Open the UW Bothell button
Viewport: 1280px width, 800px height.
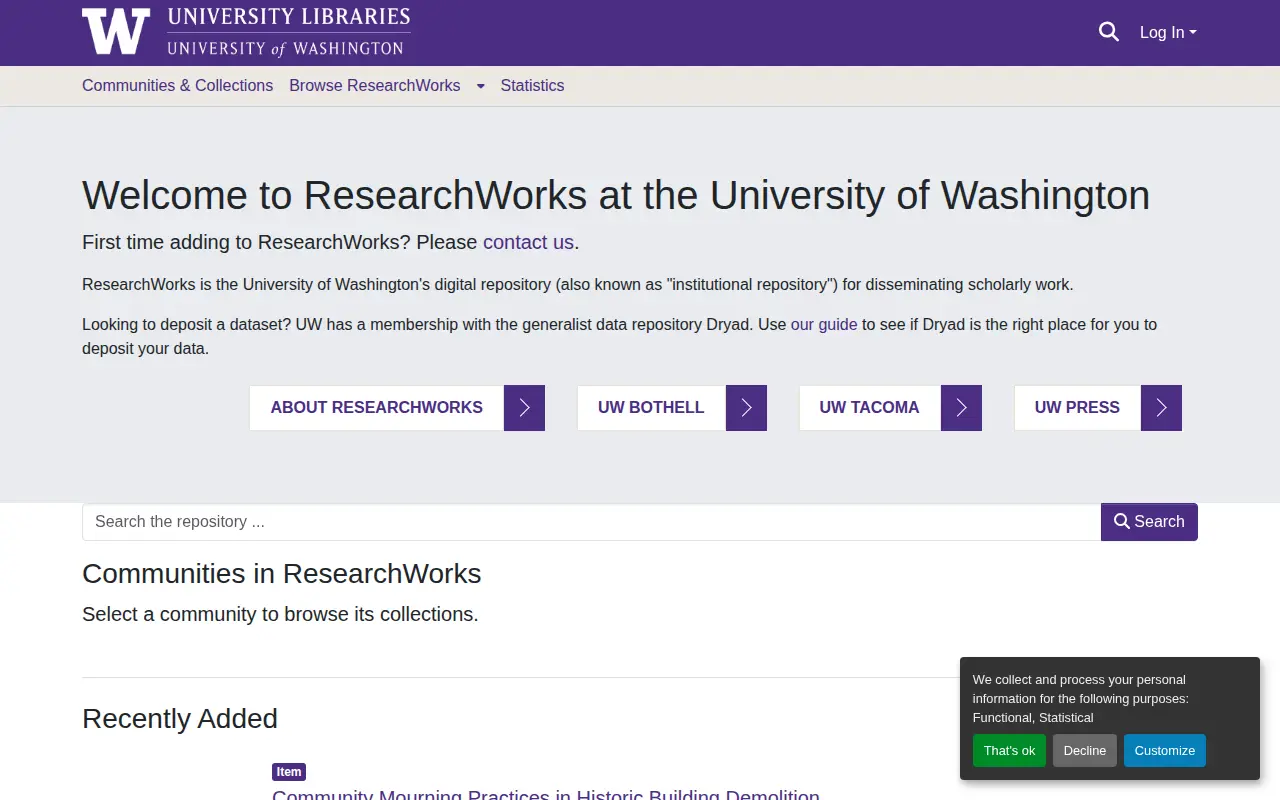click(x=651, y=408)
